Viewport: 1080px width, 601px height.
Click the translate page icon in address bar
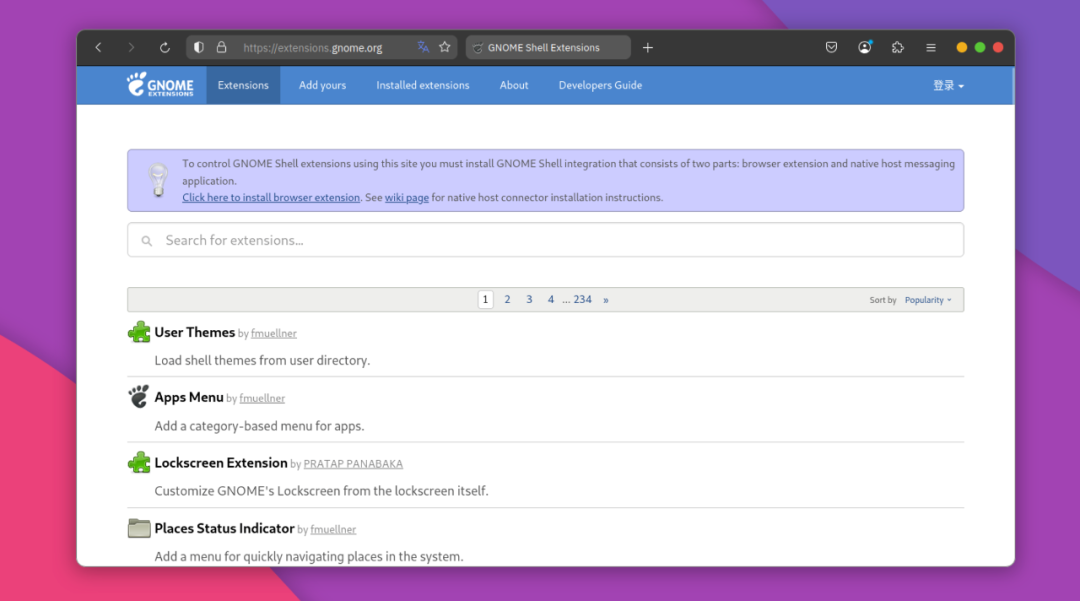coord(423,48)
